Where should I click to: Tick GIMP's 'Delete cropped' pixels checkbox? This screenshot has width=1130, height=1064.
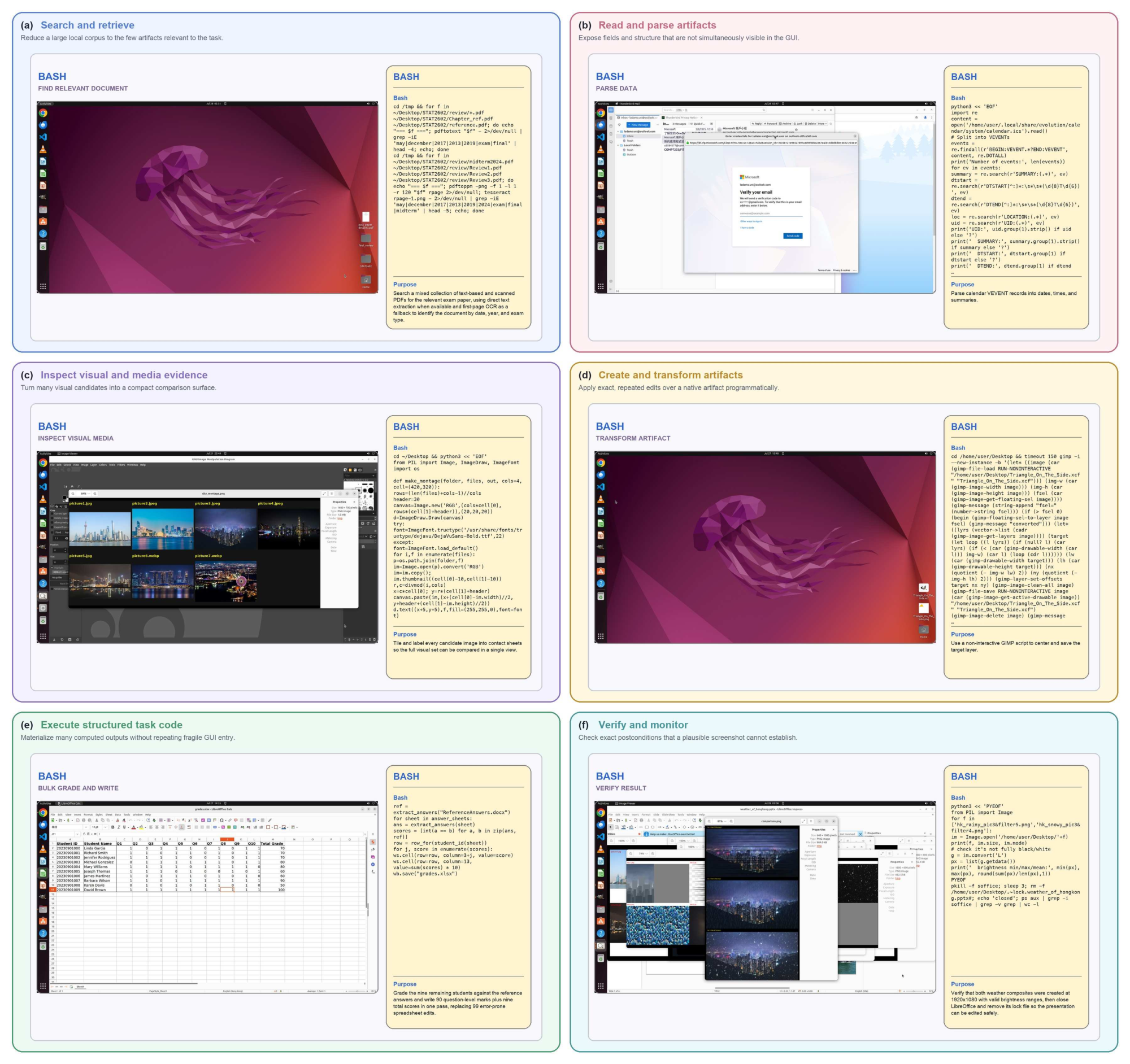(53, 518)
